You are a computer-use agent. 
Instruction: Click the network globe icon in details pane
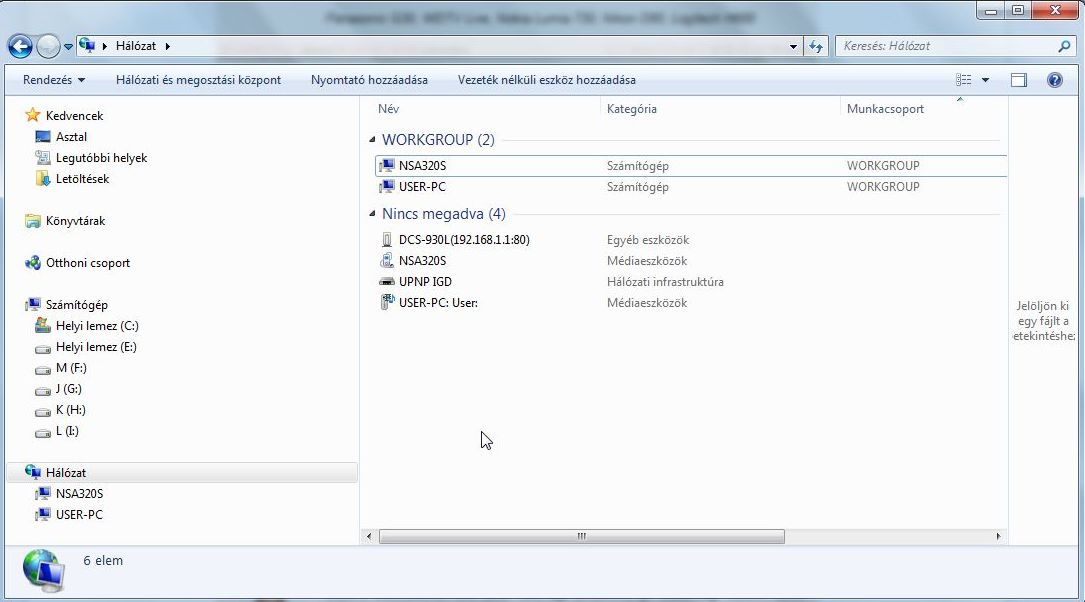pos(44,571)
